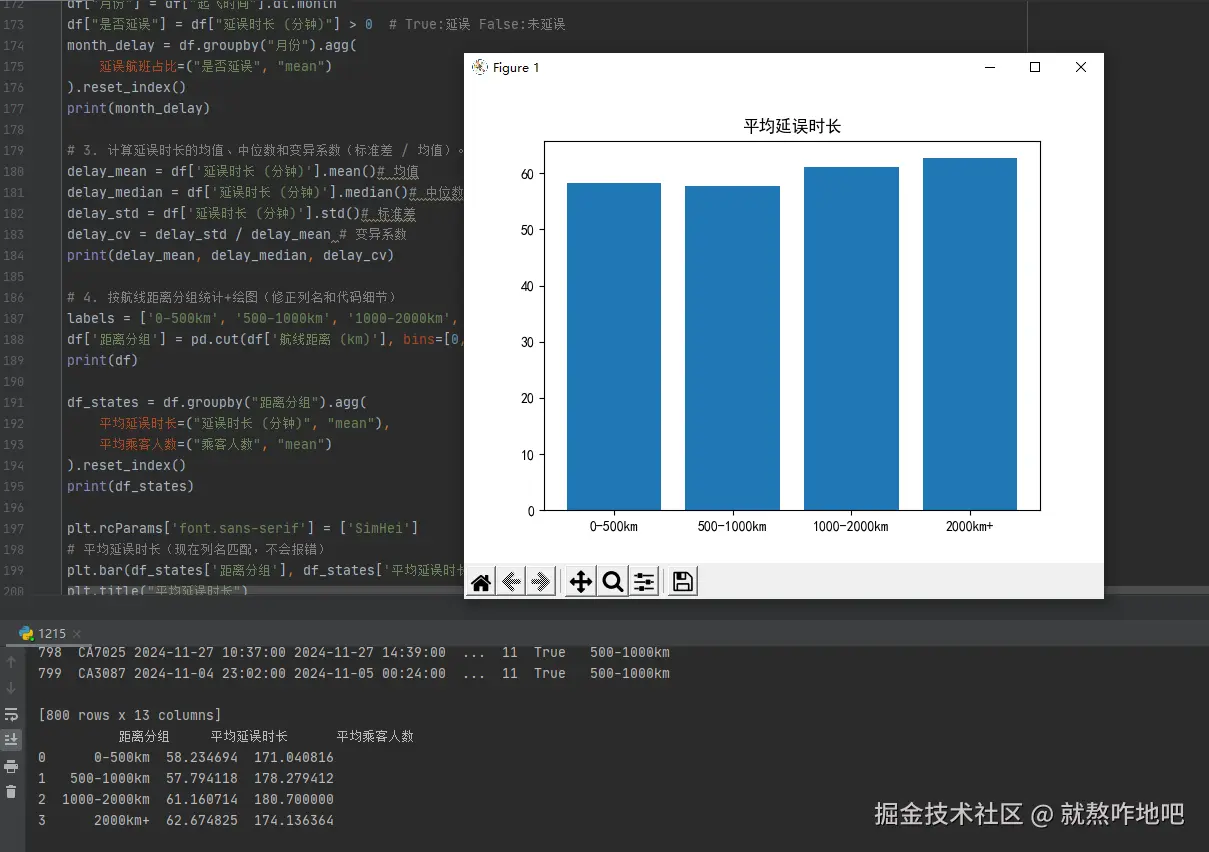Image resolution: width=1209 pixels, height=852 pixels.
Task: Click the y-axis tick label 30
Action: 529,342
